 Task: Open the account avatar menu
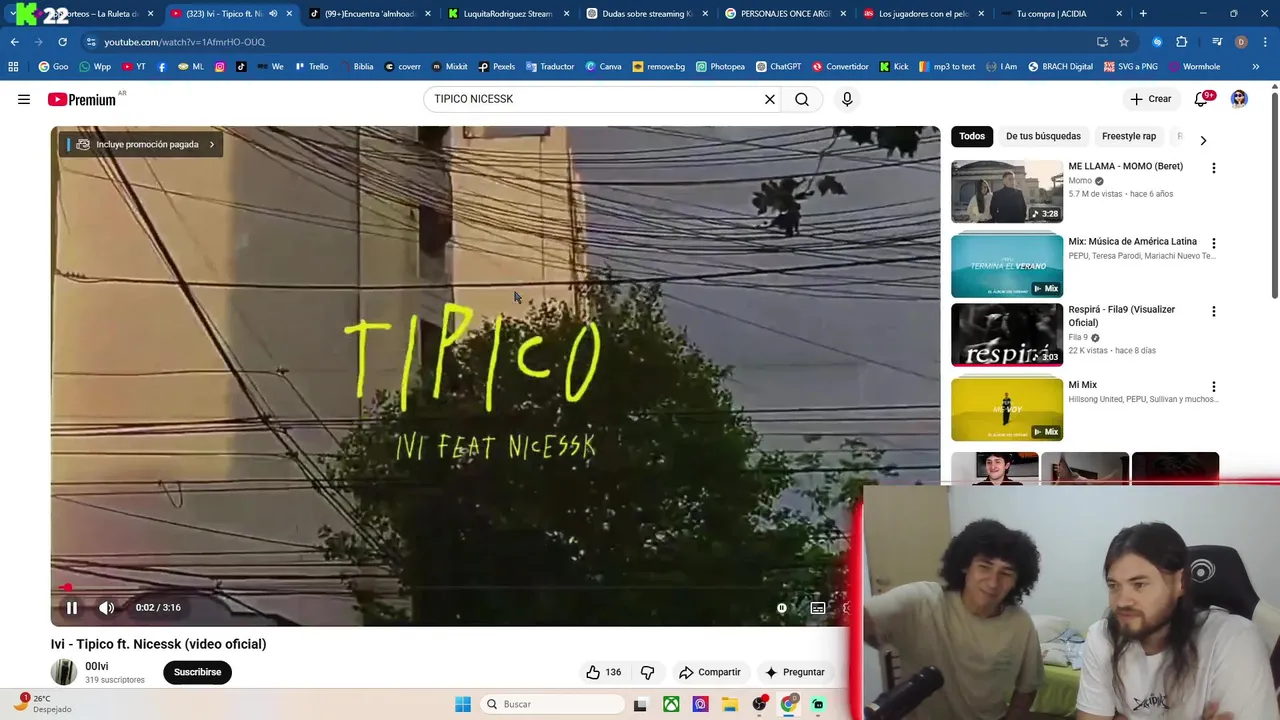pos(1239,99)
